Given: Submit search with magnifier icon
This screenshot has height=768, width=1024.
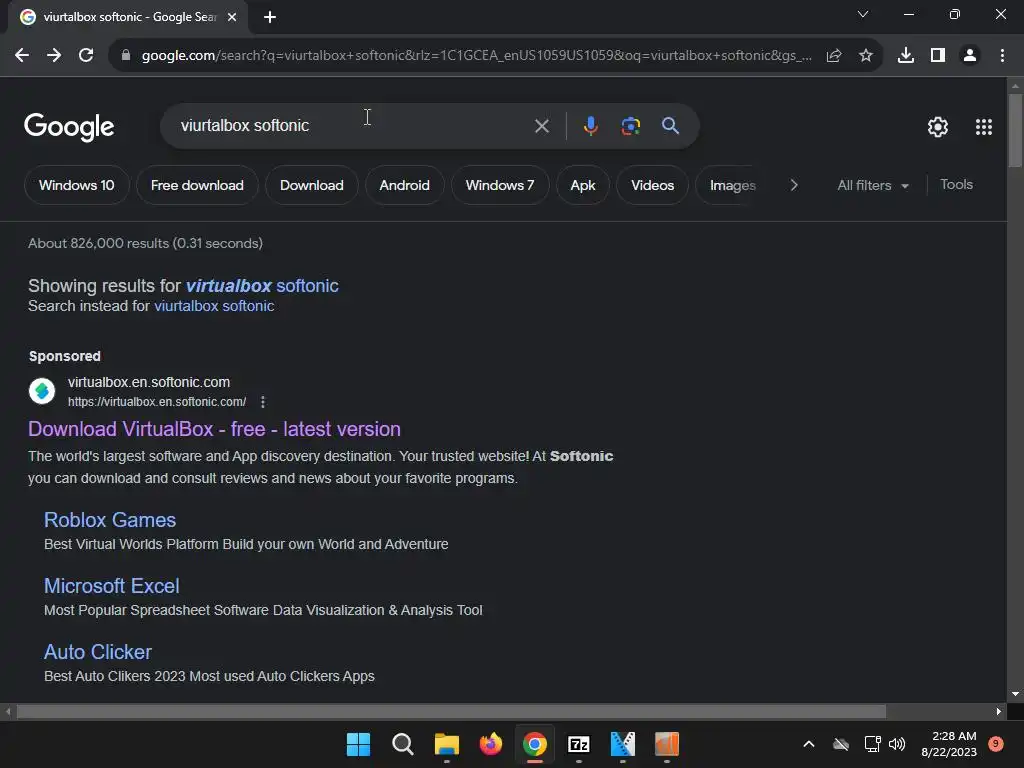Looking at the screenshot, I should coord(671,125).
